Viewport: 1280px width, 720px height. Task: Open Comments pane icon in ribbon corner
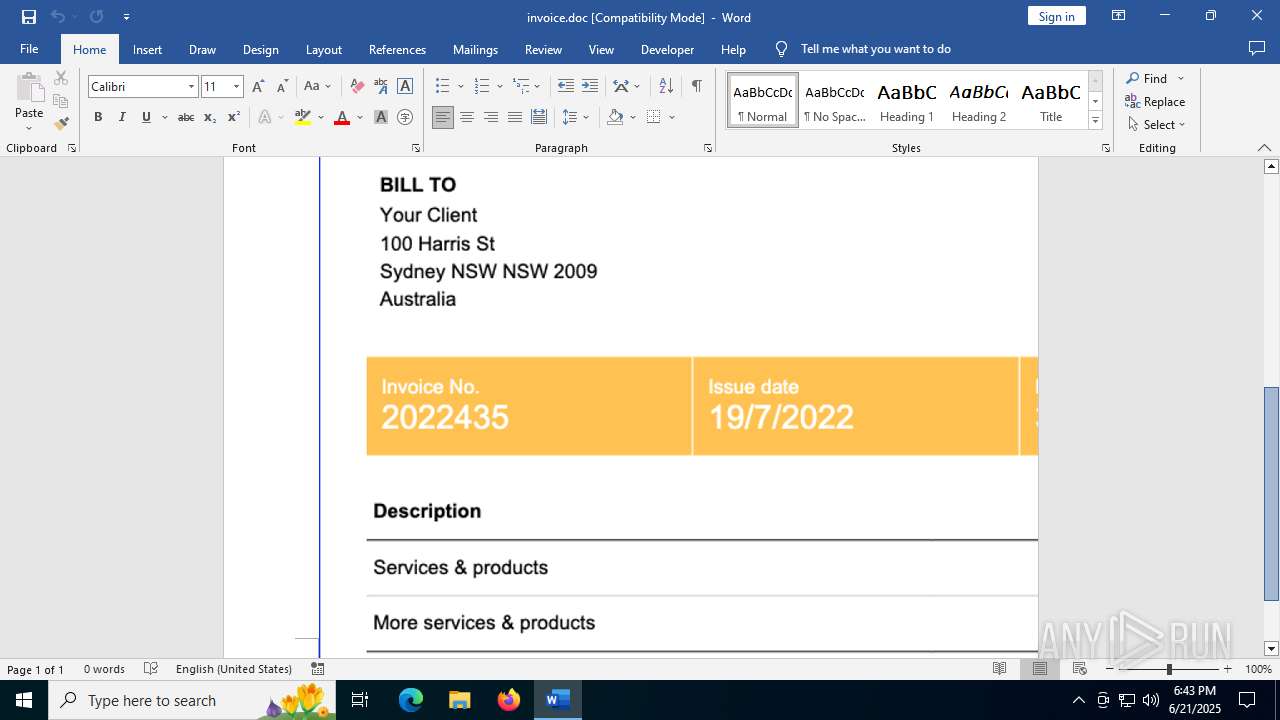1257,48
